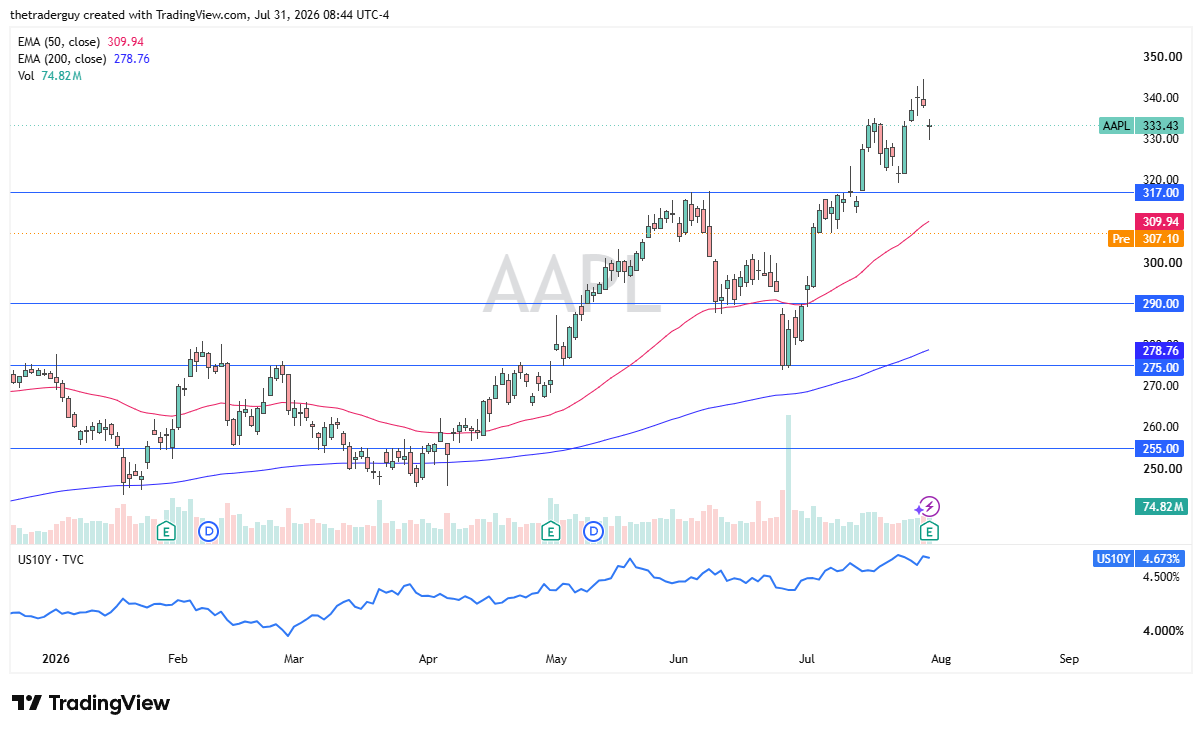Click the 300.00 price axis tick
Image resolution: width=1202 pixels, height=733 pixels.
(x=1161, y=263)
